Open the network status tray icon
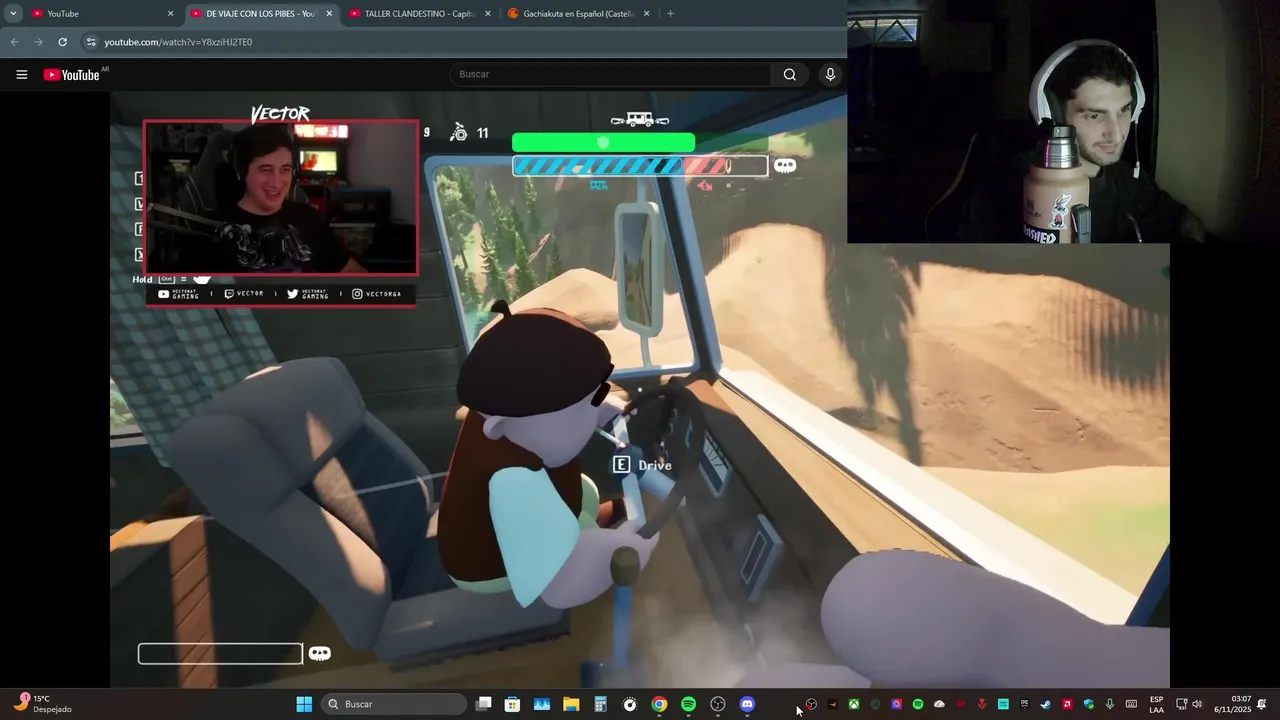Viewport: 1280px width, 720px height. (x=1181, y=704)
